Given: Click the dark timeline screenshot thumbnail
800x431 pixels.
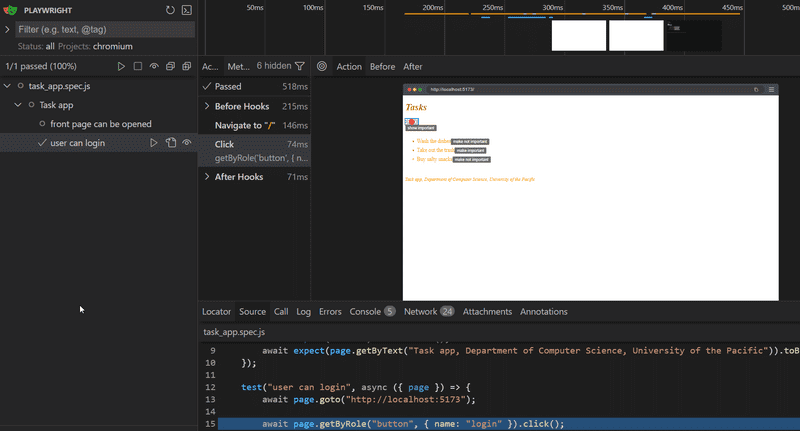Looking at the screenshot, I should pyautogui.click(x=694, y=35).
